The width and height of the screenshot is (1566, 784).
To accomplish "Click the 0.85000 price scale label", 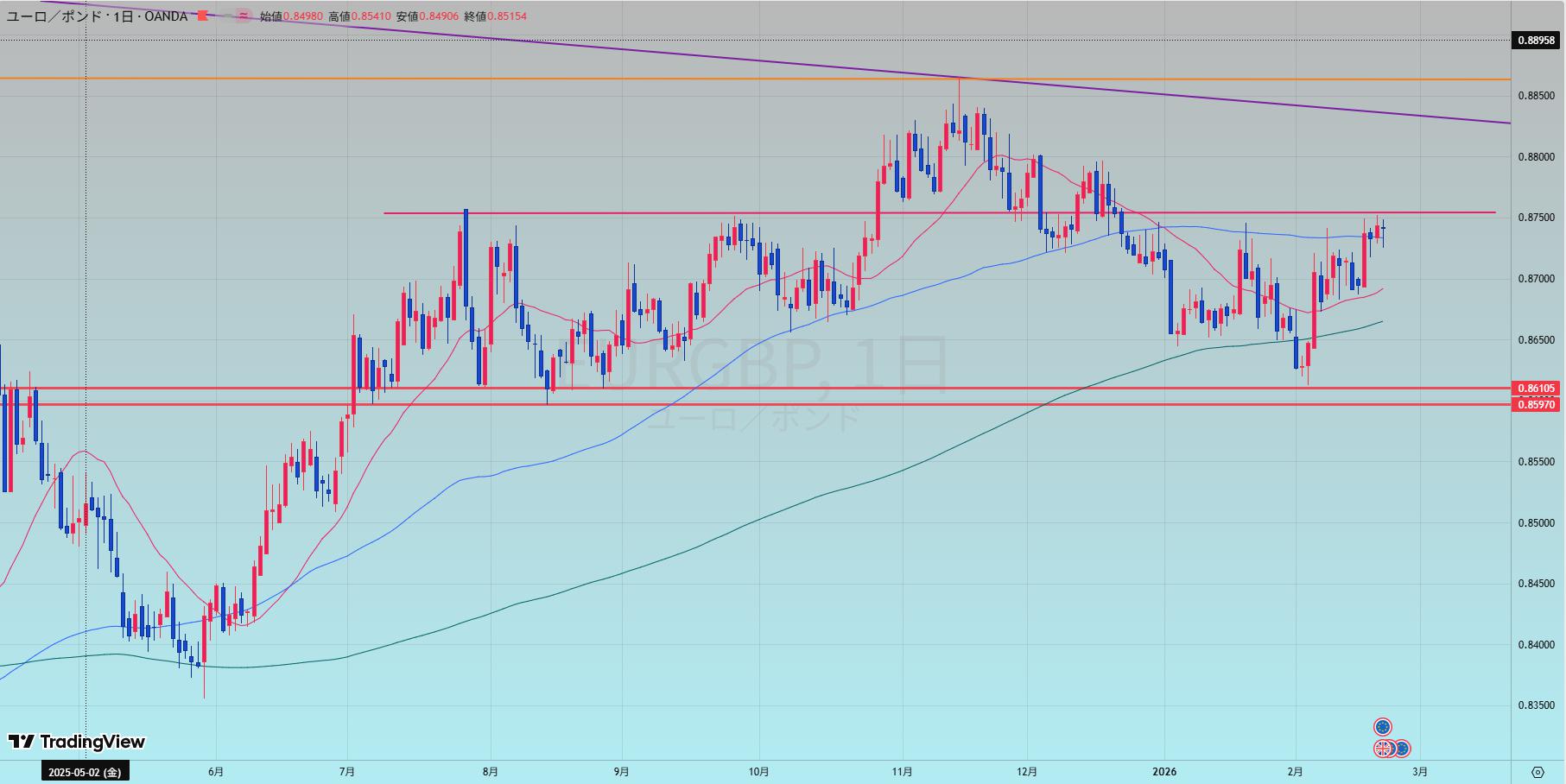I will [1536, 522].
